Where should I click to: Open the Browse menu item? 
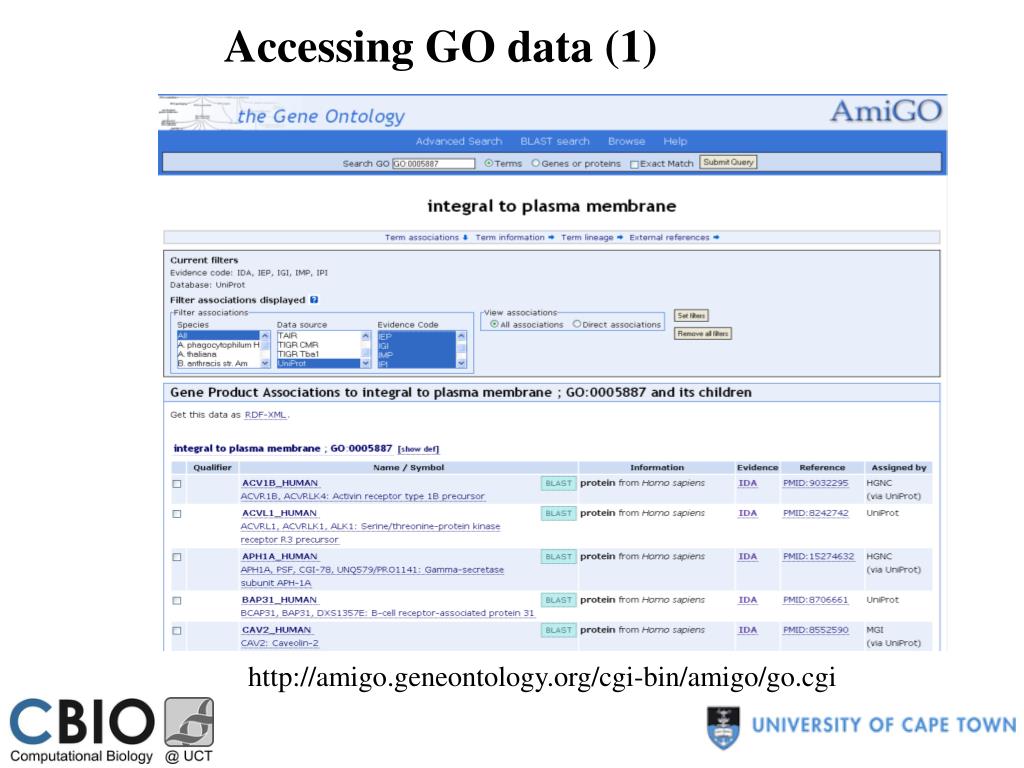coord(626,141)
